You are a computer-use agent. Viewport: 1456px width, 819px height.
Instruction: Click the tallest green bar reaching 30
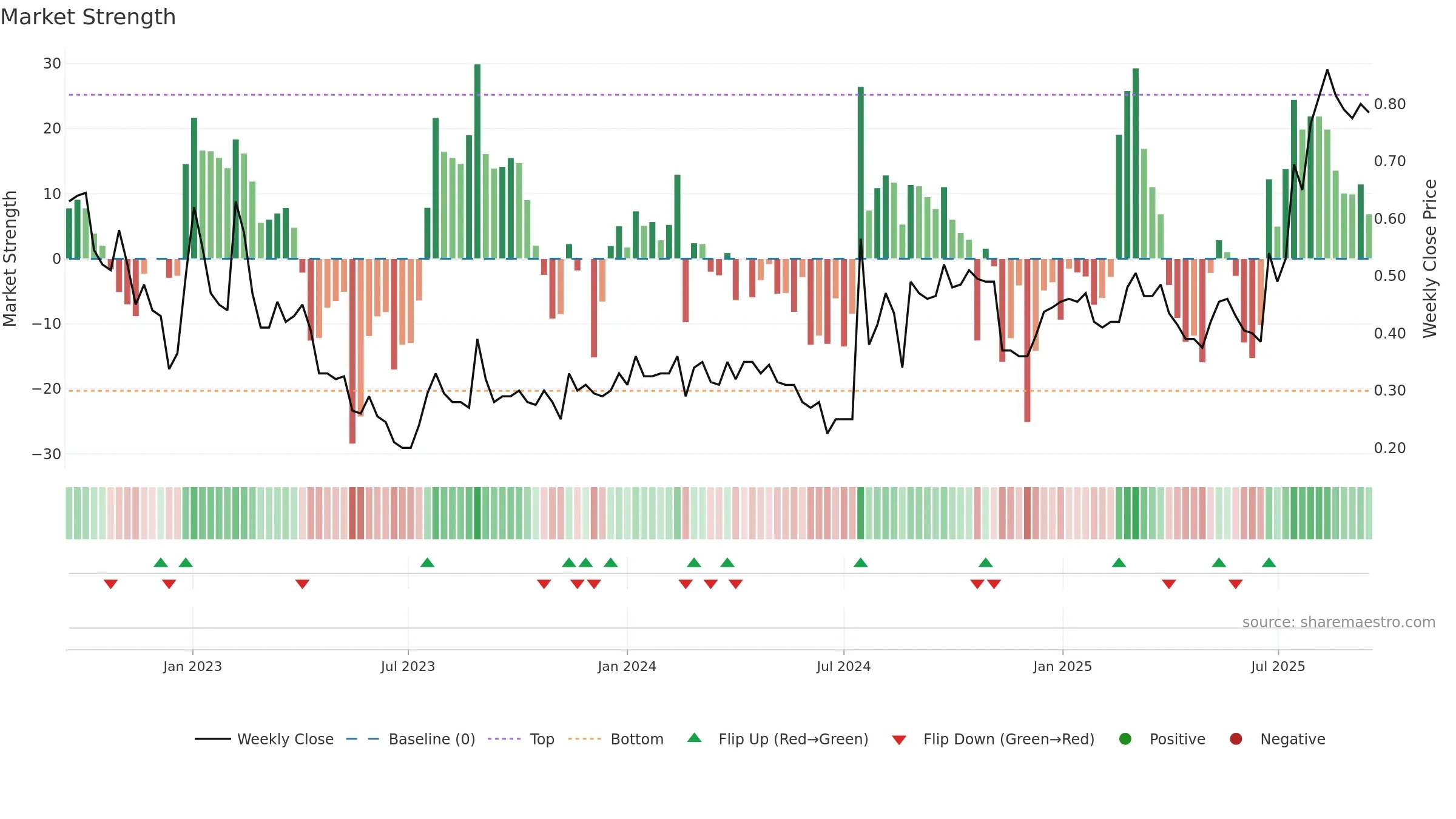coord(477,161)
